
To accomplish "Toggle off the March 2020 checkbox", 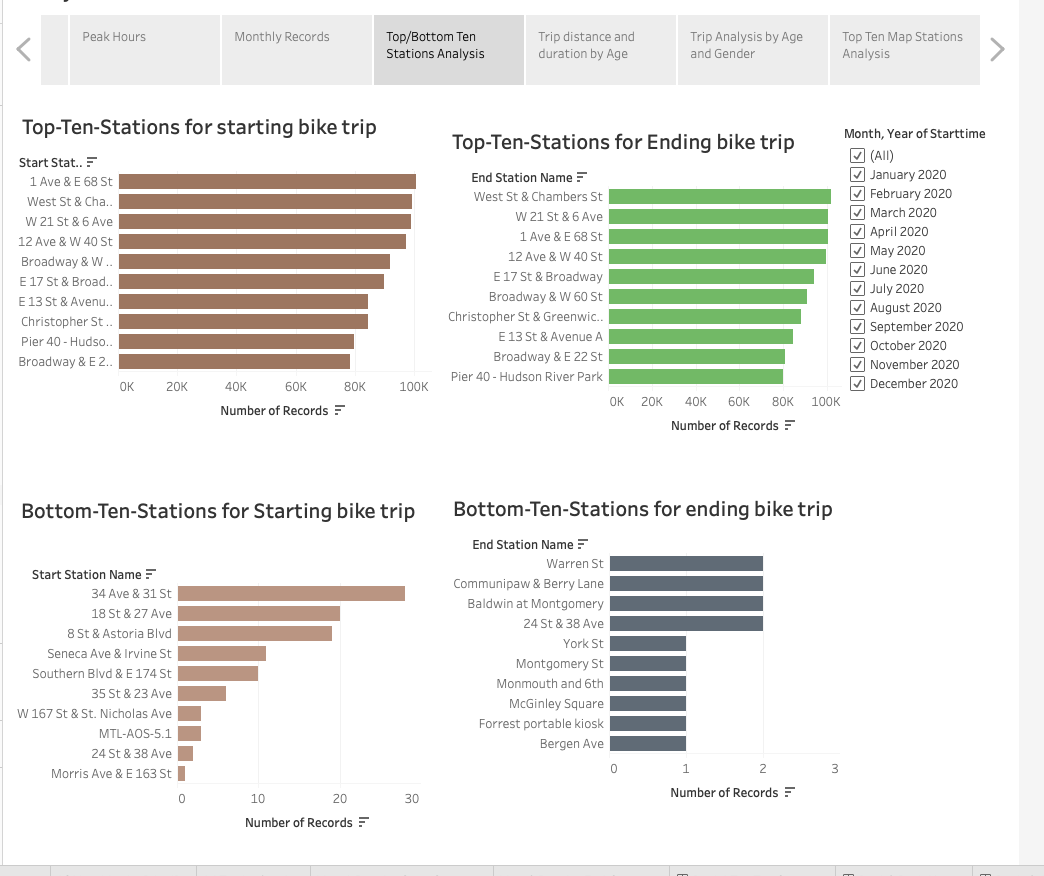I will click(857, 212).
